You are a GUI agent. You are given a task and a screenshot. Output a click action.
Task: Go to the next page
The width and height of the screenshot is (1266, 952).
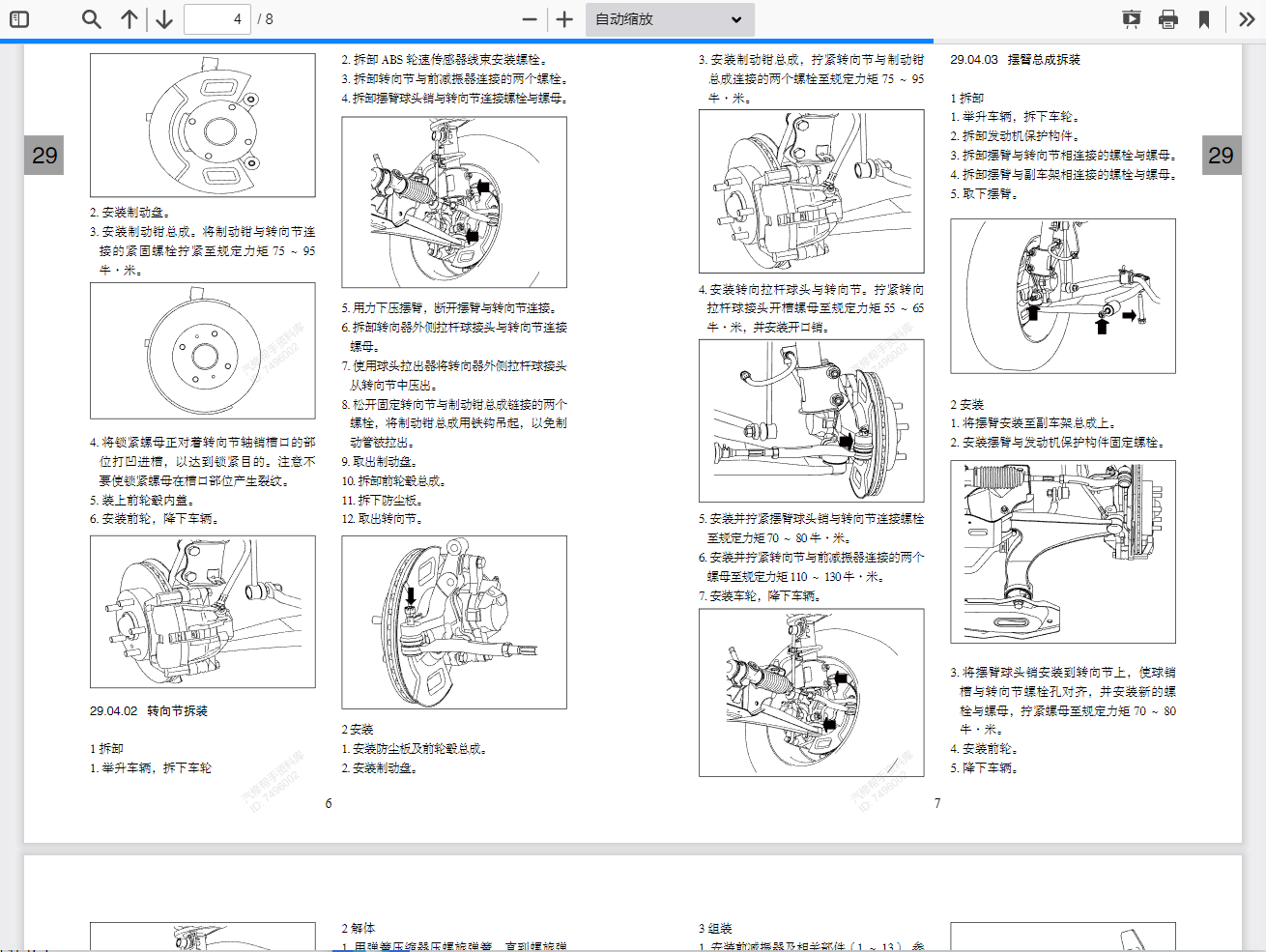point(163,18)
